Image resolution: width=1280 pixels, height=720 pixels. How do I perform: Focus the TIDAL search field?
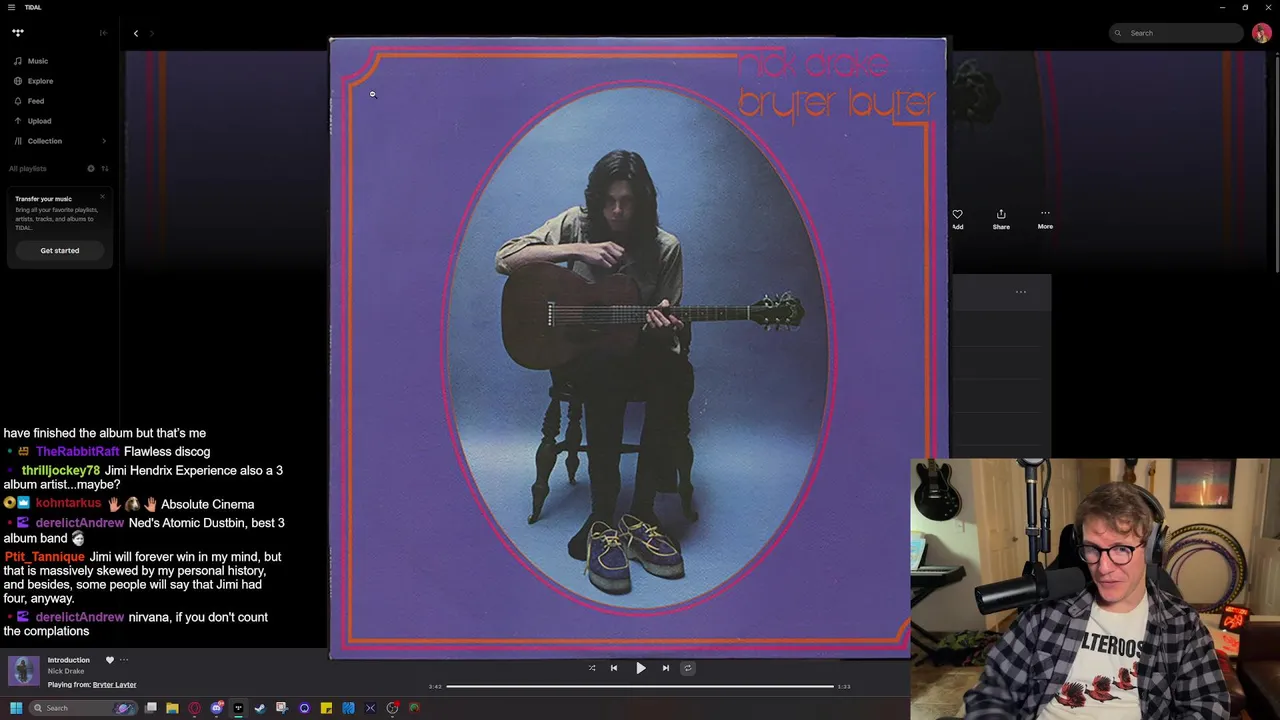(x=1177, y=33)
